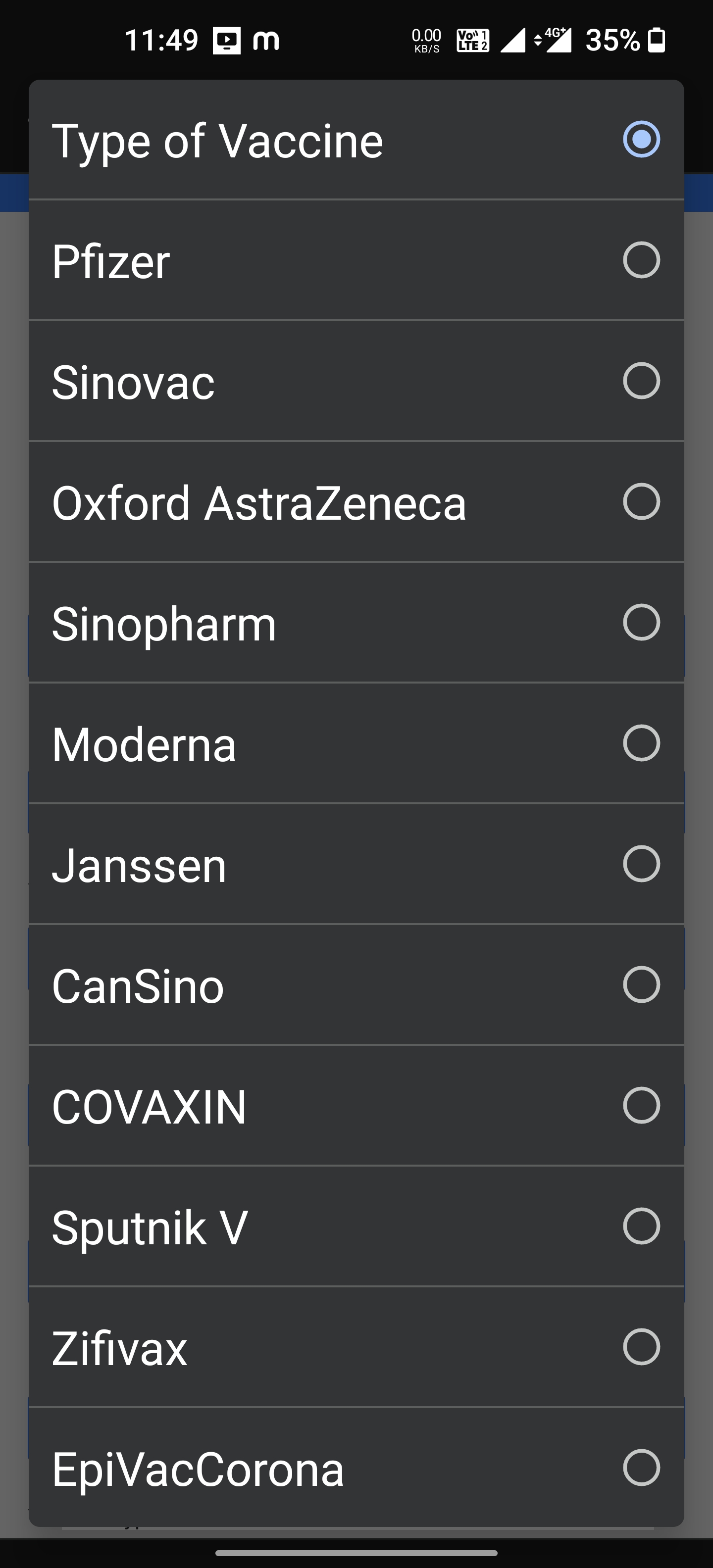Tap the COVAXIN radio button

point(641,1105)
